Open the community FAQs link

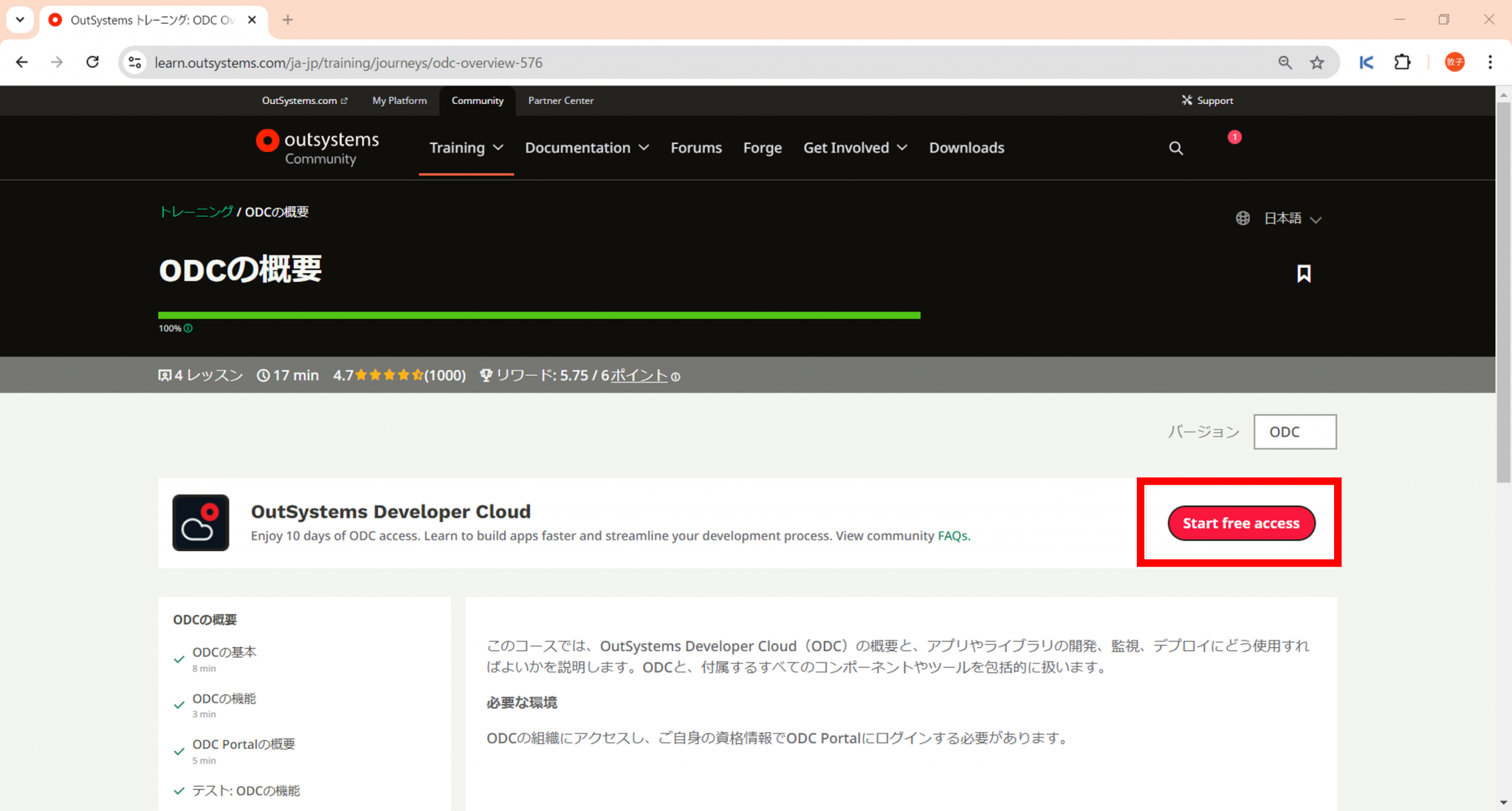(952, 536)
